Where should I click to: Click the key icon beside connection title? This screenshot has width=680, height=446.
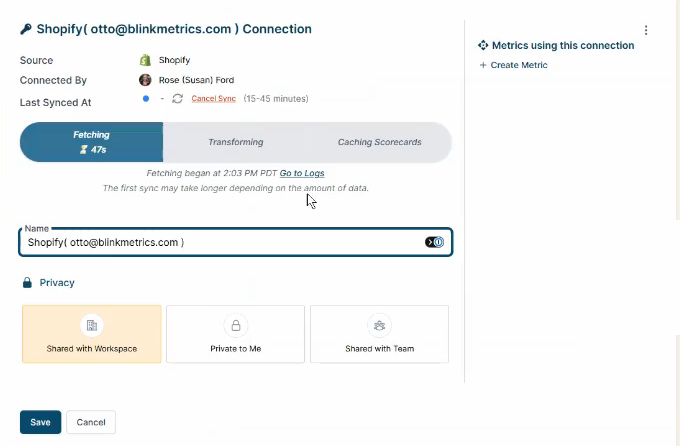(x=26, y=29)
